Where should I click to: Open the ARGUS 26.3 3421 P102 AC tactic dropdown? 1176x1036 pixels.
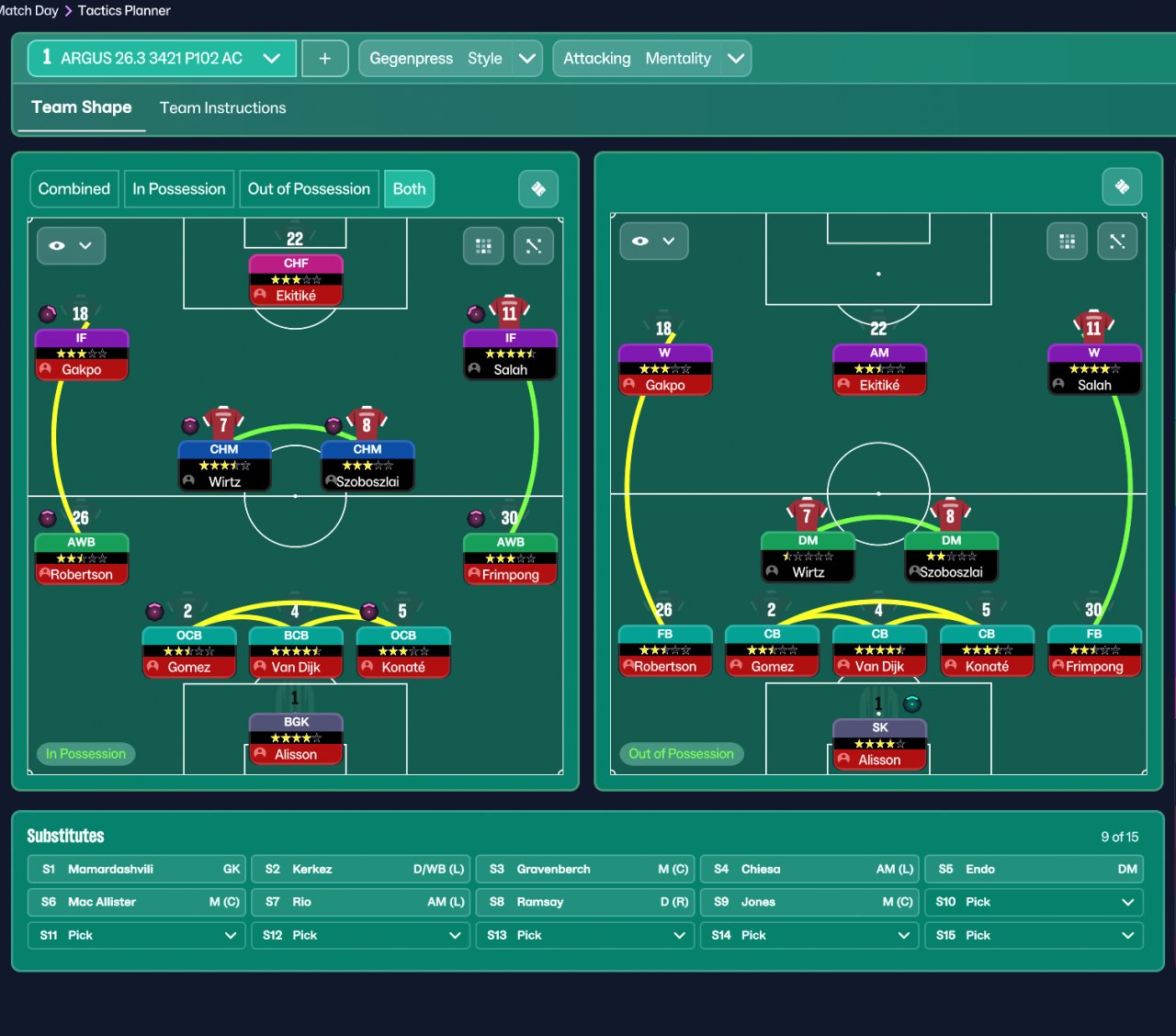click(x=162, y=58)
